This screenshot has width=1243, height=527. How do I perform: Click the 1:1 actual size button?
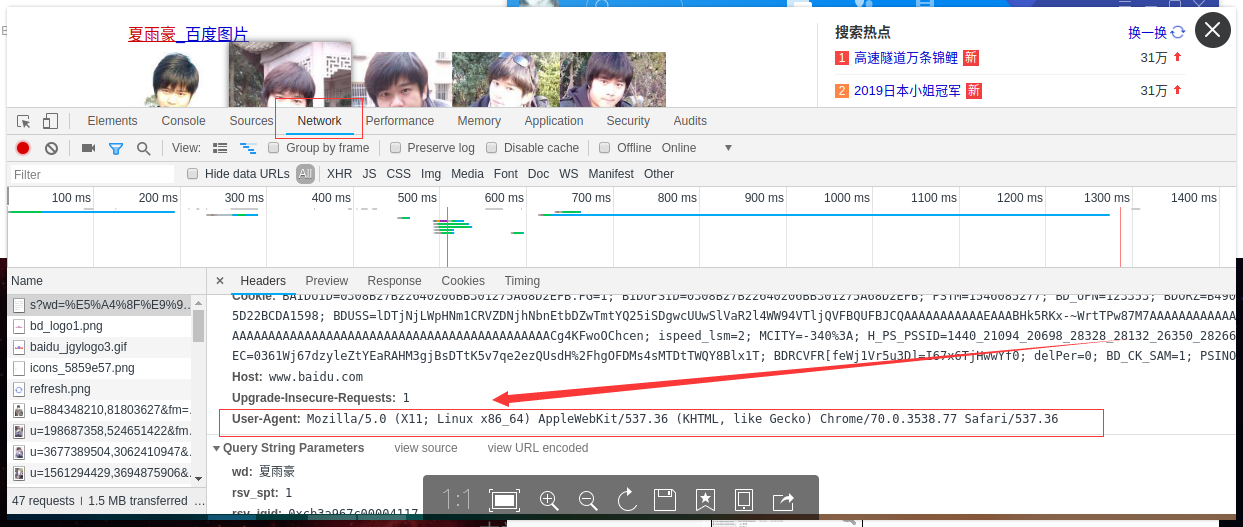click(x=456, y=499)
